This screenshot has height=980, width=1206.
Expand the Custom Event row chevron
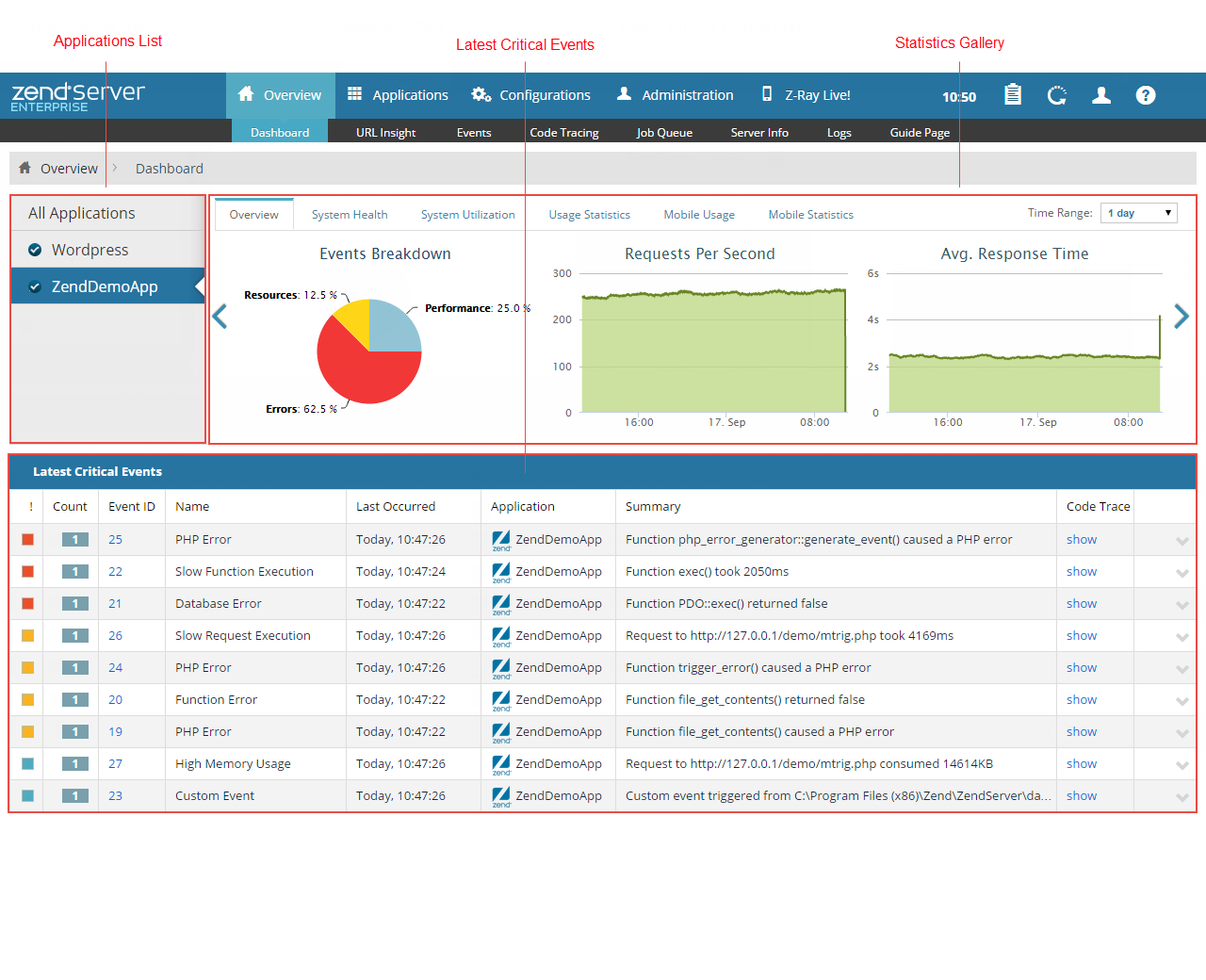[1182, 797]
